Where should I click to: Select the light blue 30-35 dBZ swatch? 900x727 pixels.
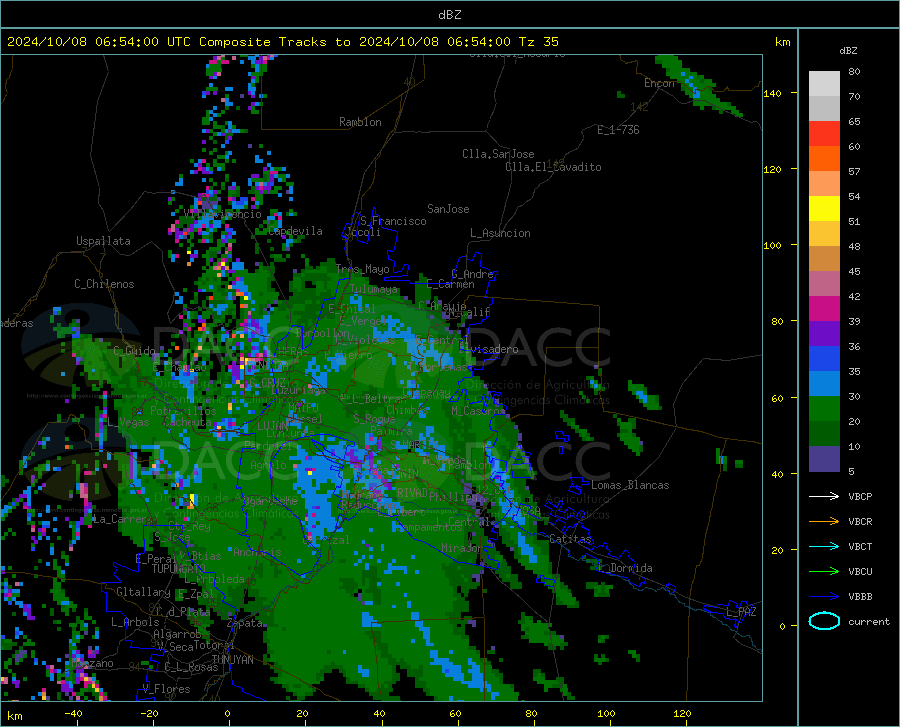pos(824,384)
